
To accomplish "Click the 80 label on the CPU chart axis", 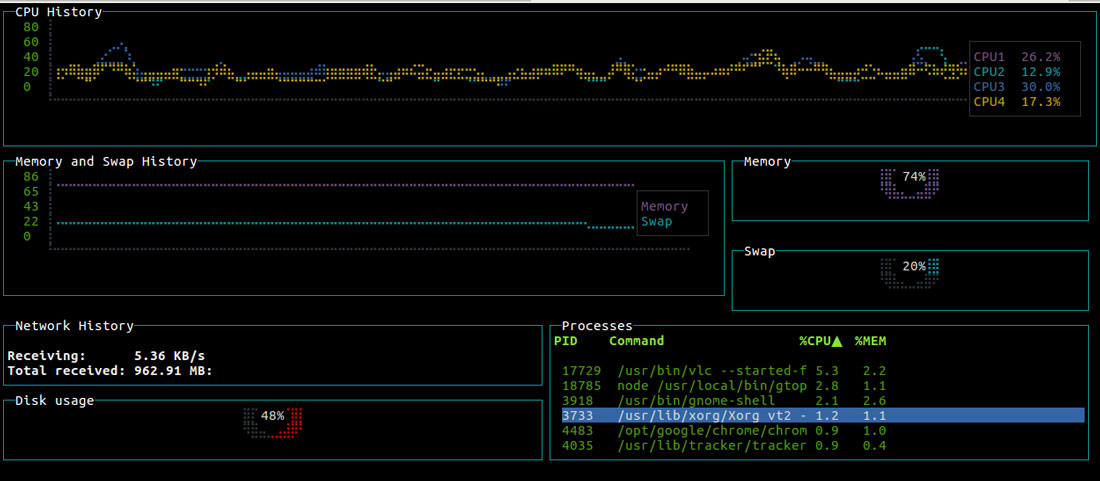I will [31, 27].
